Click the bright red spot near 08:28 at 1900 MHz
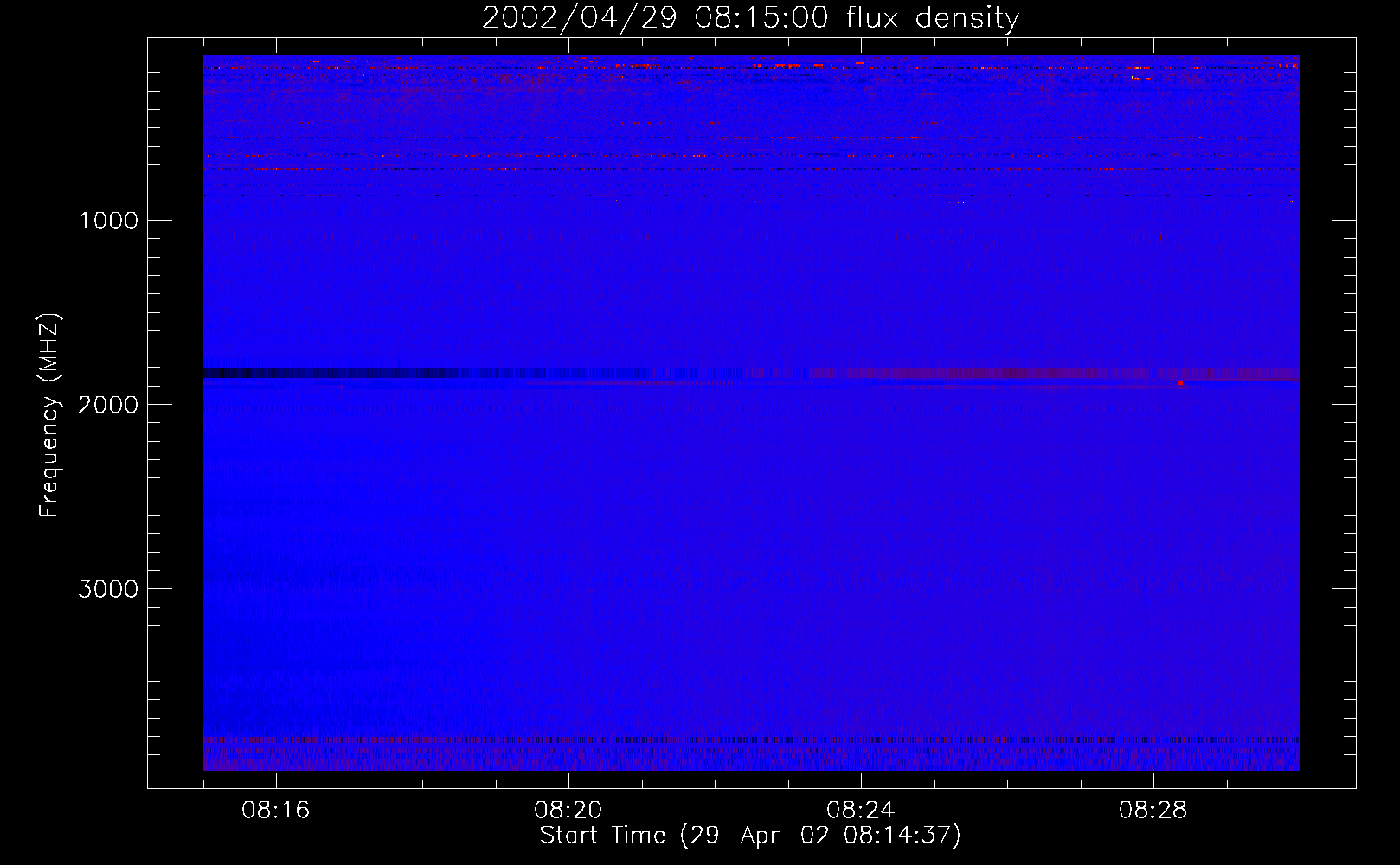Image resolution: width=1400 pixels, height=865 pixels. 1180,383
